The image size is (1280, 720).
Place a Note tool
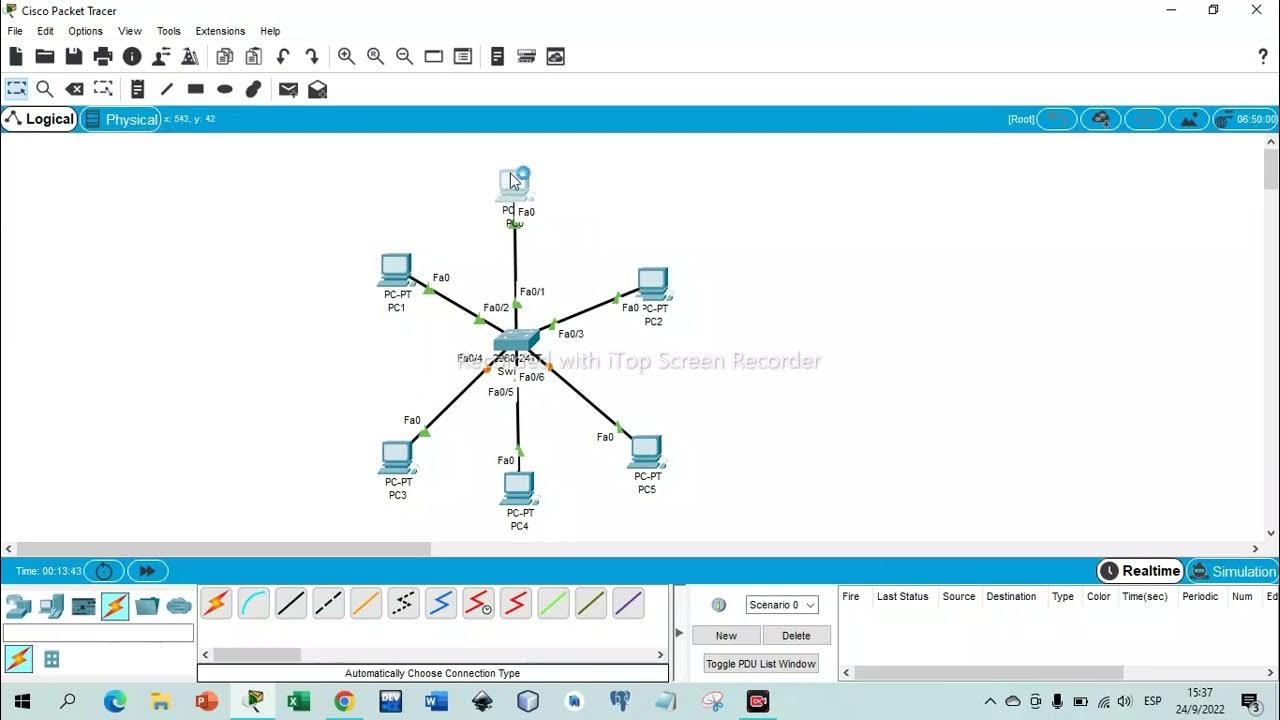[x=138, y=89]
